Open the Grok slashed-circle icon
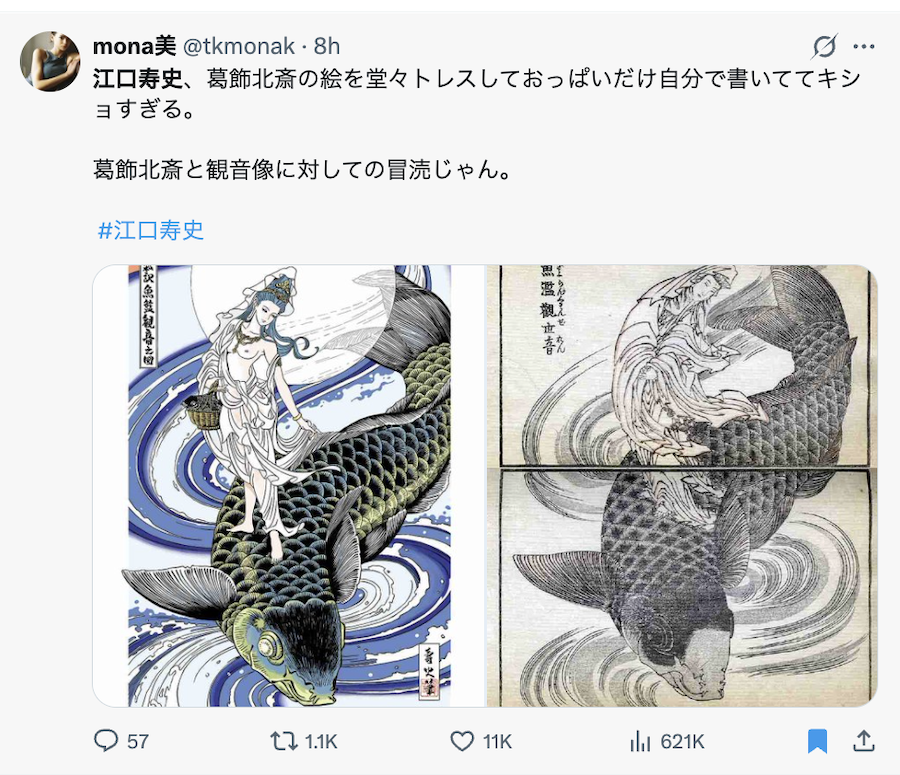Screen dimensions: 900x775 (x=824, y=46)
